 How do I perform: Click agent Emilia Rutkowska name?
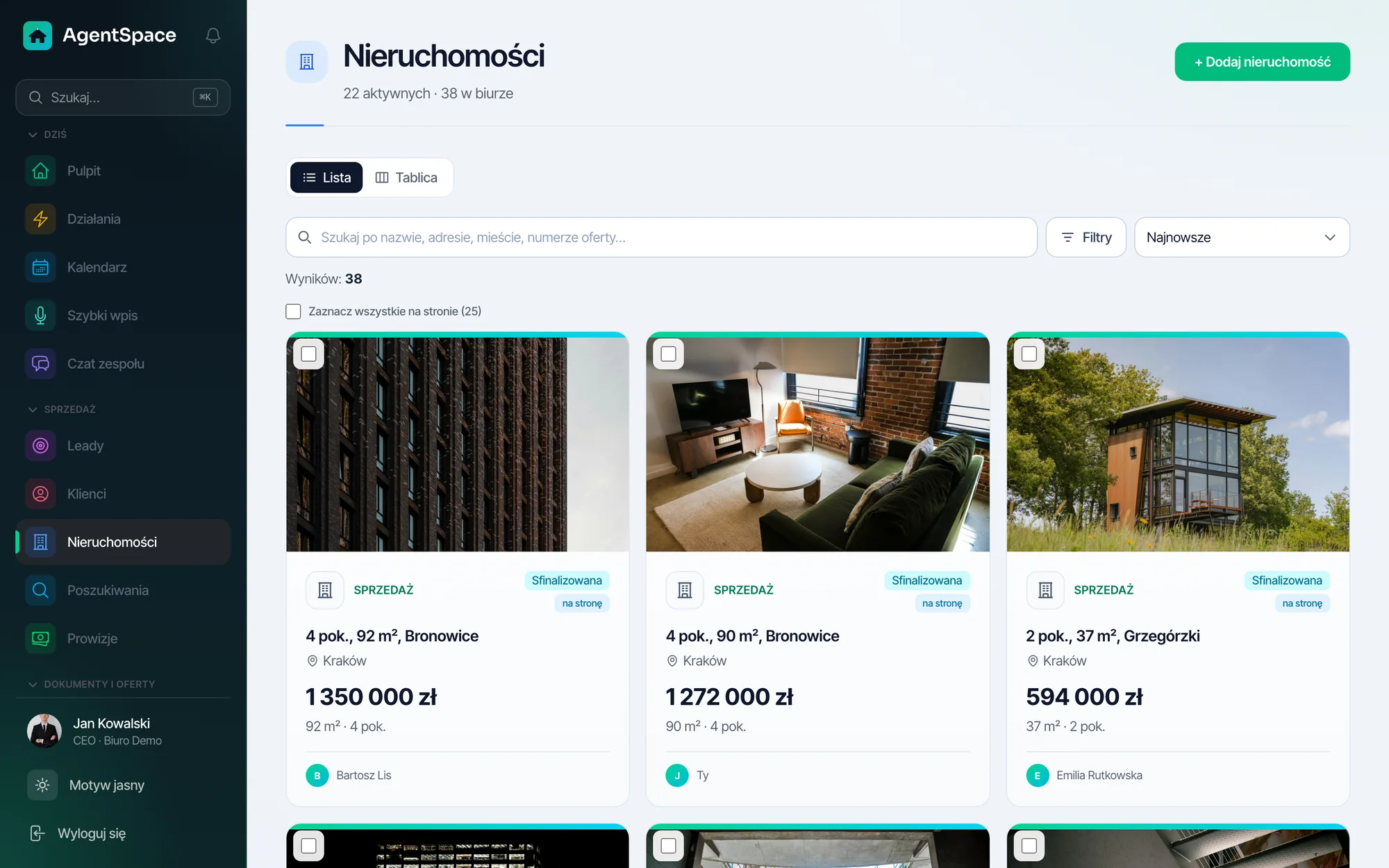point(1099,775)
